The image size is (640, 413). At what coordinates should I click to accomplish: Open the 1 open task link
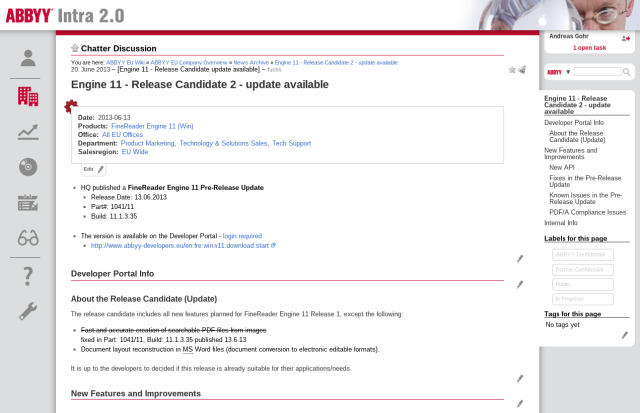590,47
